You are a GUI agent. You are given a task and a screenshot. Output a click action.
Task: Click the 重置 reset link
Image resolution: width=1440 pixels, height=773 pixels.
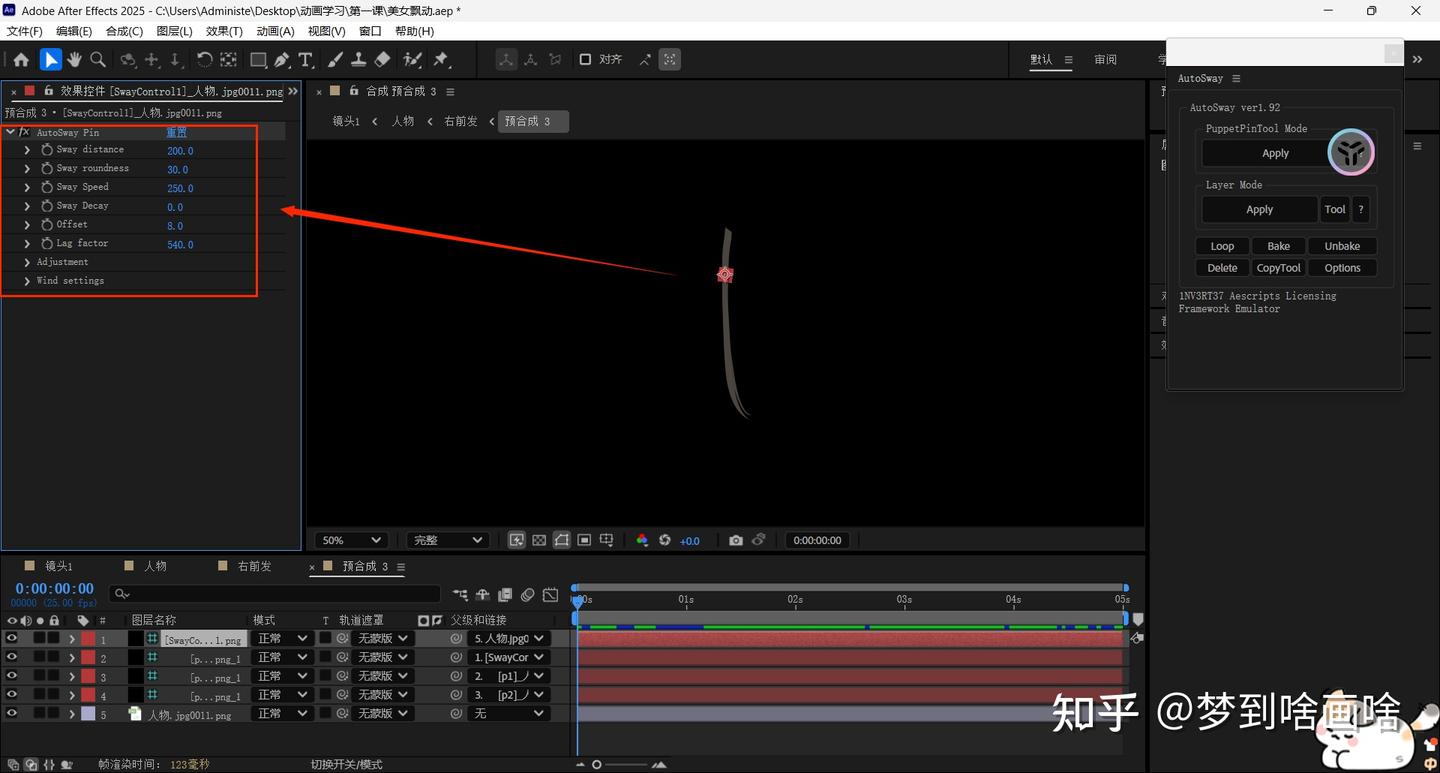176,132
